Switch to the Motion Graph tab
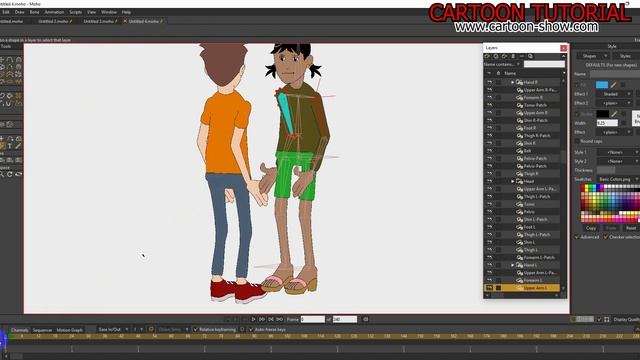 [x=69, y=330]
